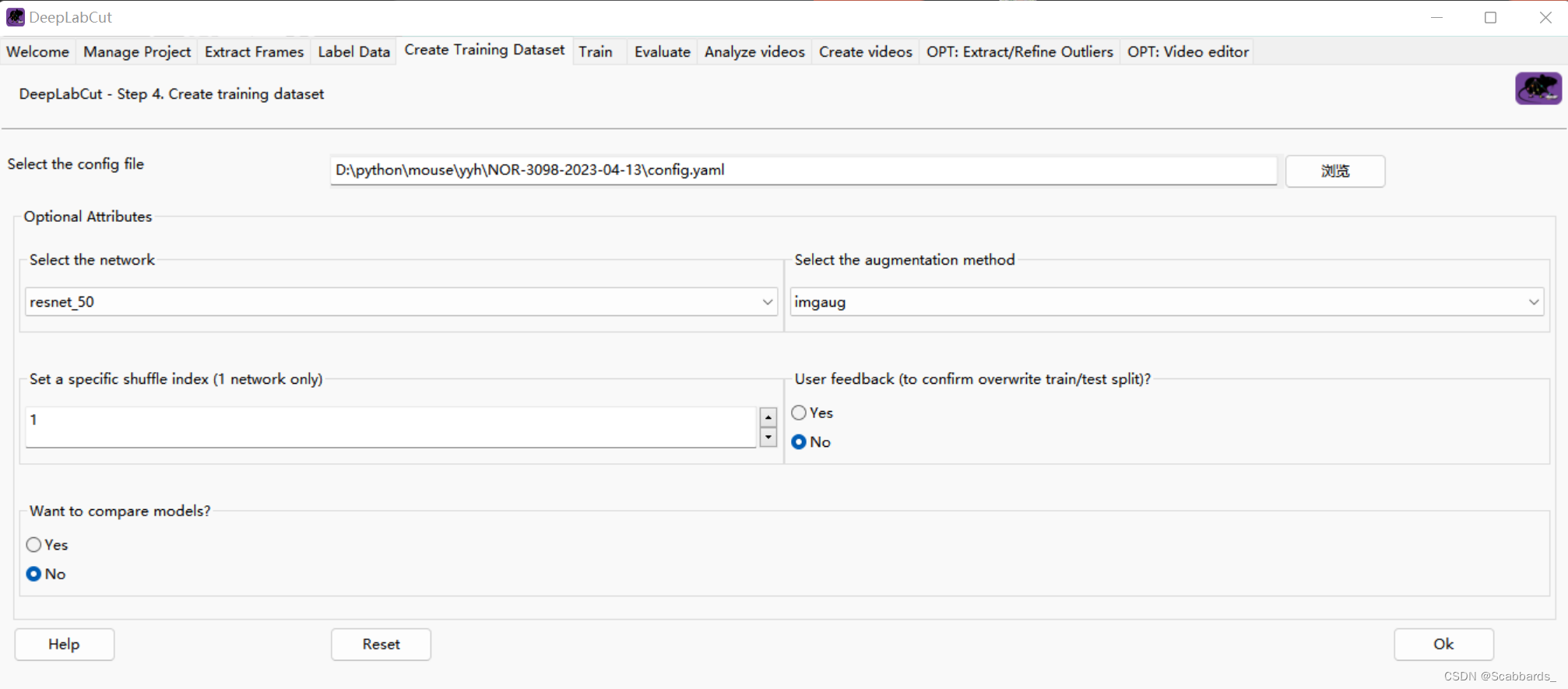The height and width of the screenshot is (689, 1568).
Task: Select Yes for user feedback
Action: (812, 413)
